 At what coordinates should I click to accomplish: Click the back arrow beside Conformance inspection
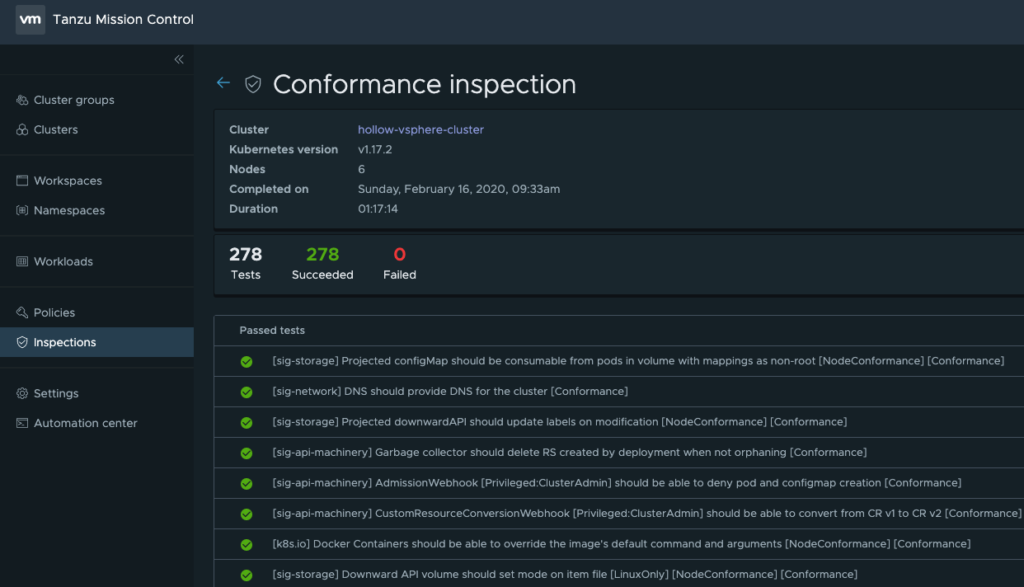pos(223,84)
